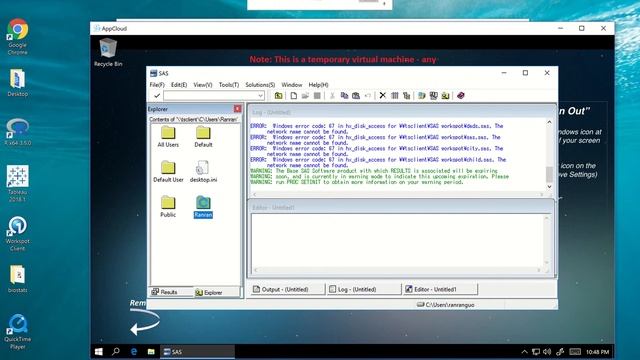Click the Log window vertical scrollbar down arrow
Viewport: 640px width, 360px height.
point(549,187)
